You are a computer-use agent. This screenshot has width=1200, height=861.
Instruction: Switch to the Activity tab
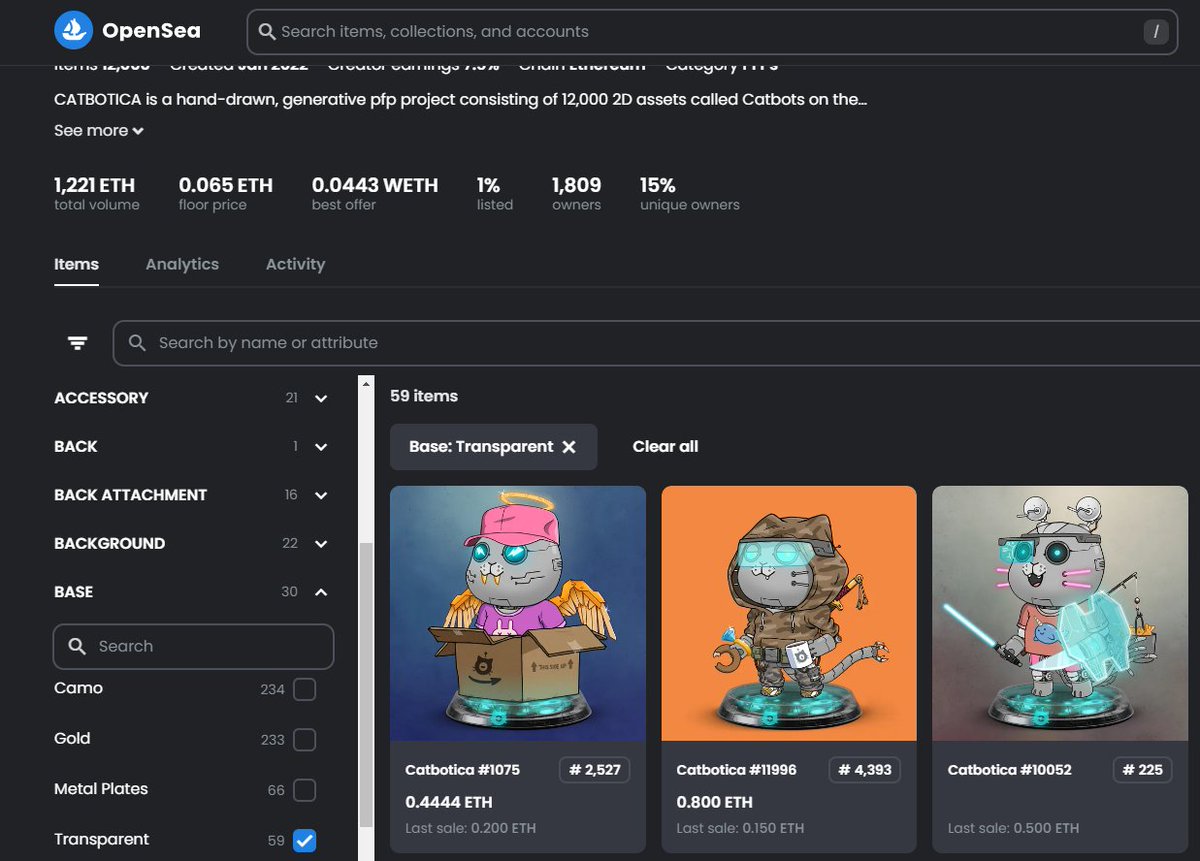click(x=295, y=264)
